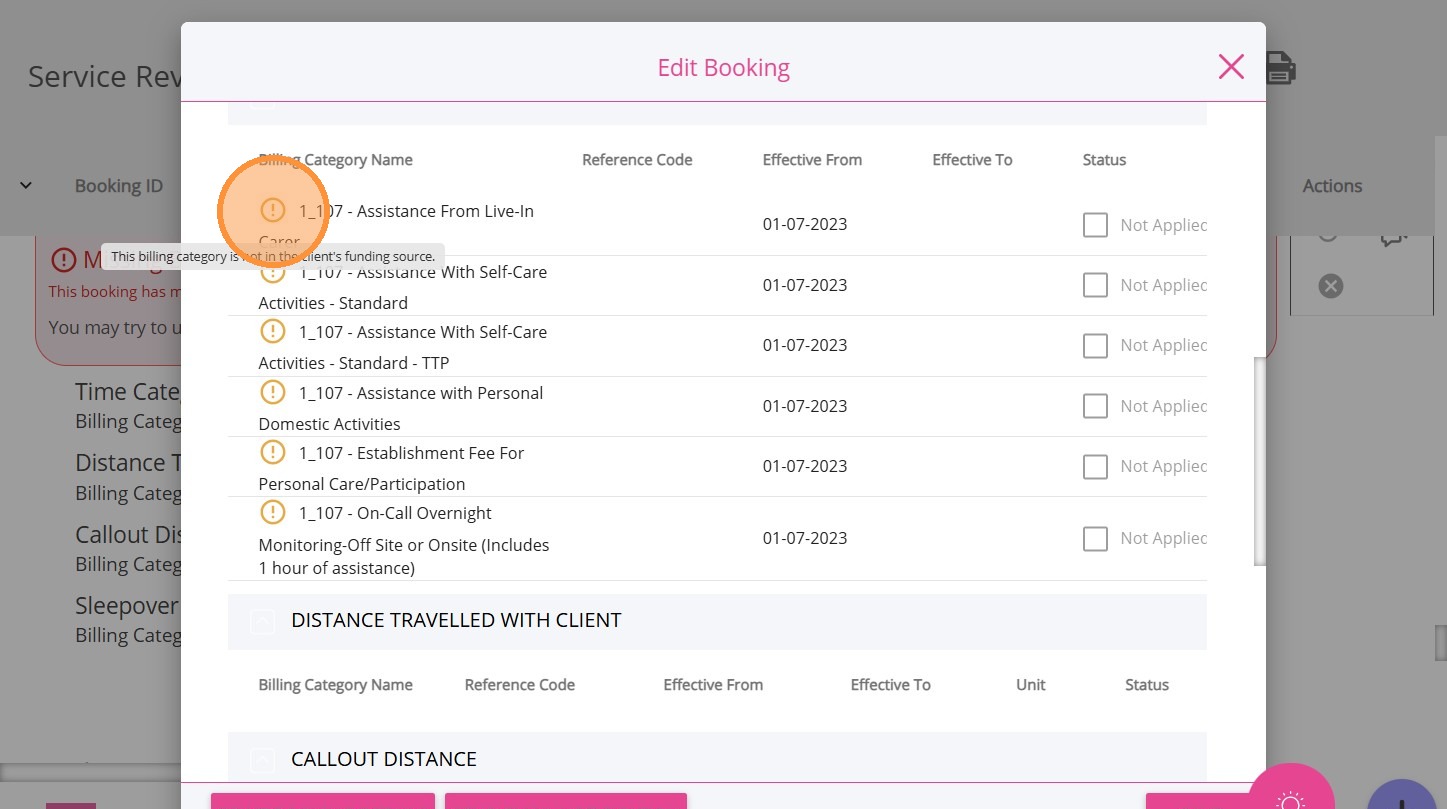Image resolution: width=1447 pixels, height=809 pixels.
Task: Click warning icon beside Assistance From Live-In Carer
Action: 272,210
